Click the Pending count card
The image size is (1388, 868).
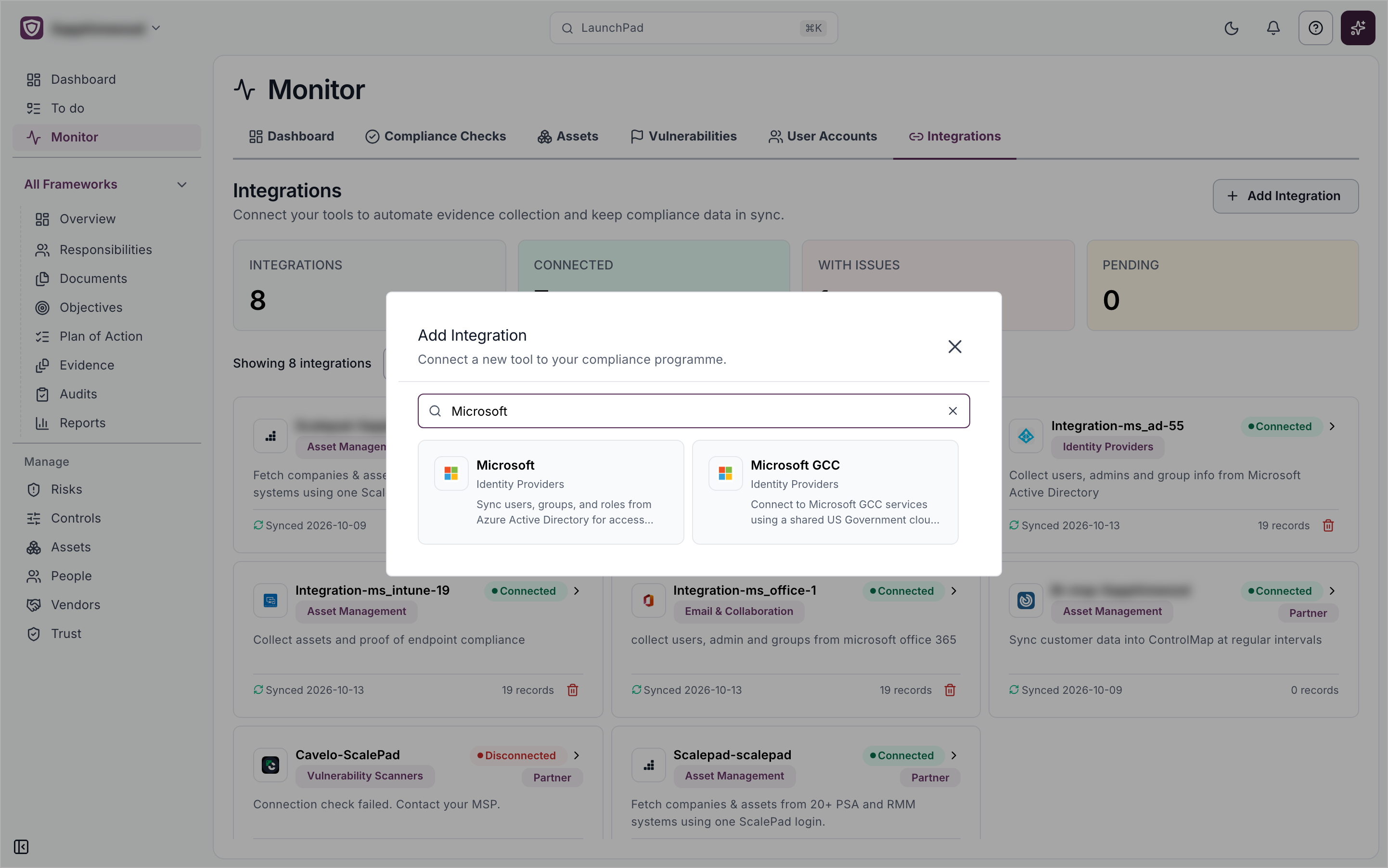(x=1222, y=285)
